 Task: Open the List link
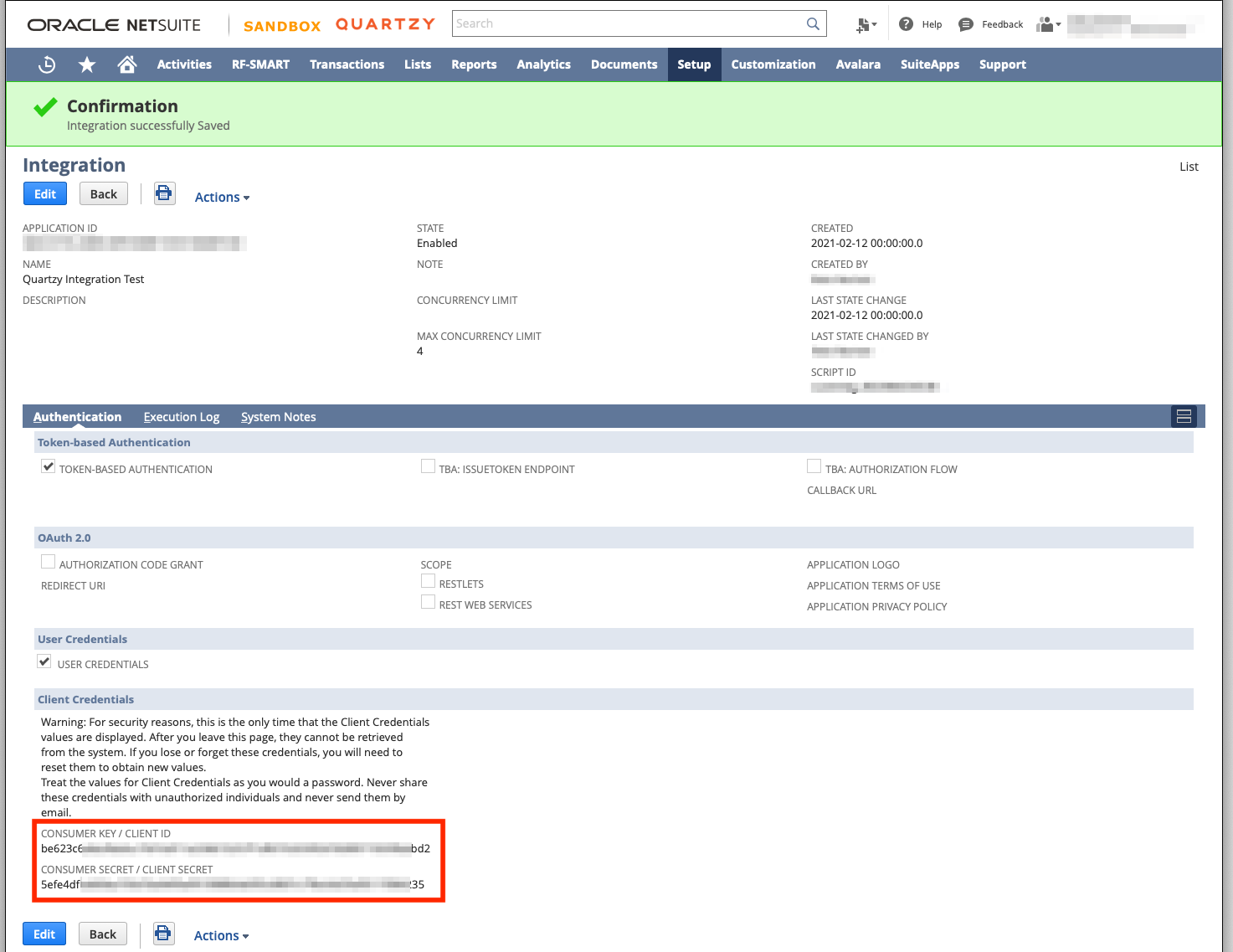click(1189, 167)
